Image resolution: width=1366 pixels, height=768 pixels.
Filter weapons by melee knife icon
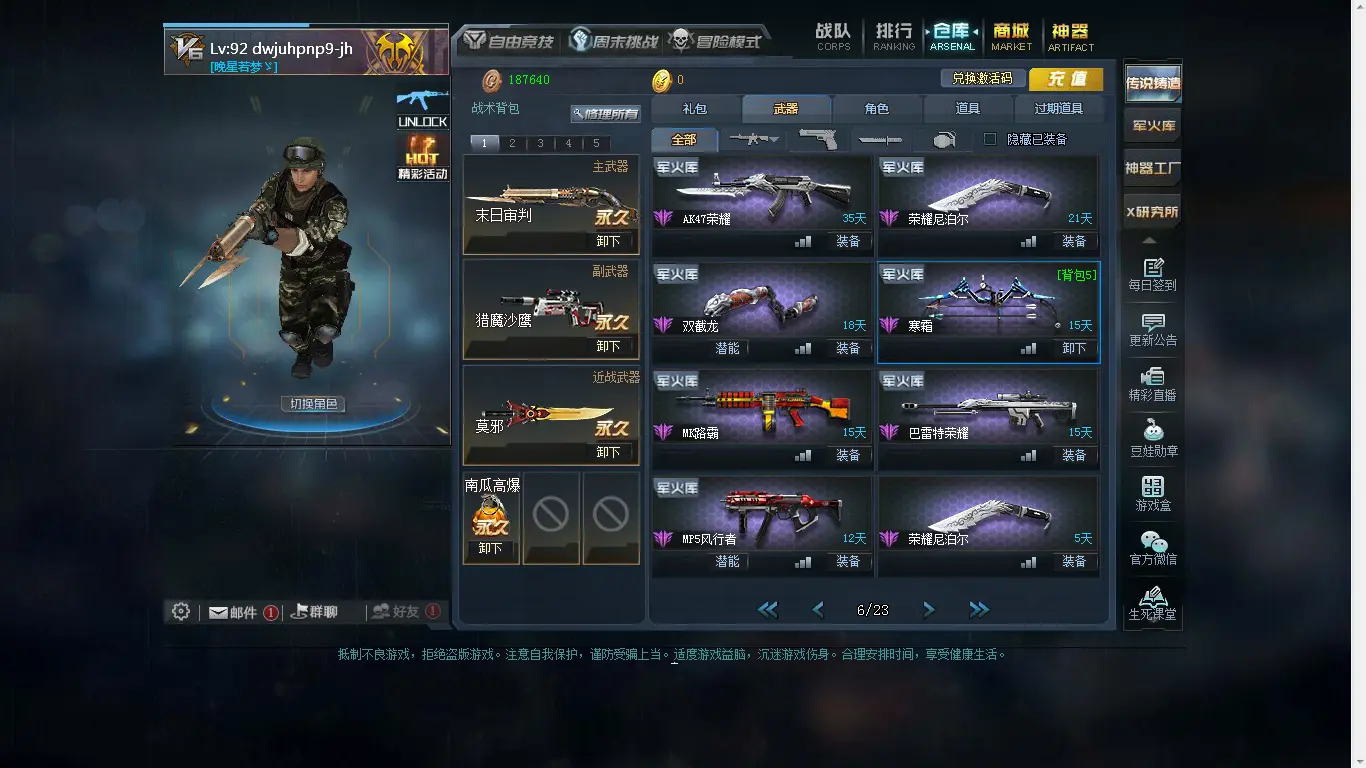(880, 140)
